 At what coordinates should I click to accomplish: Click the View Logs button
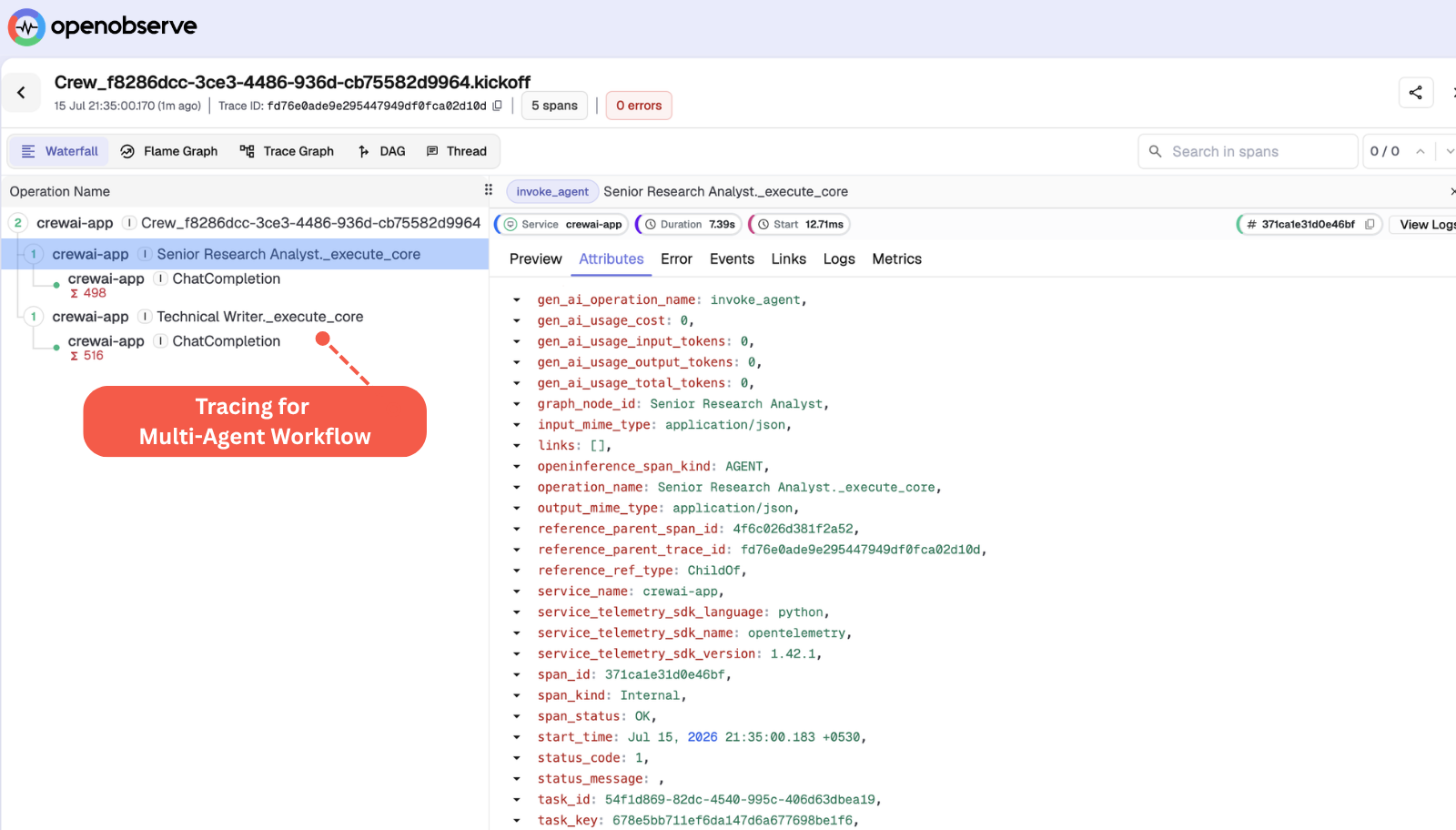(x=1425, y=224)
